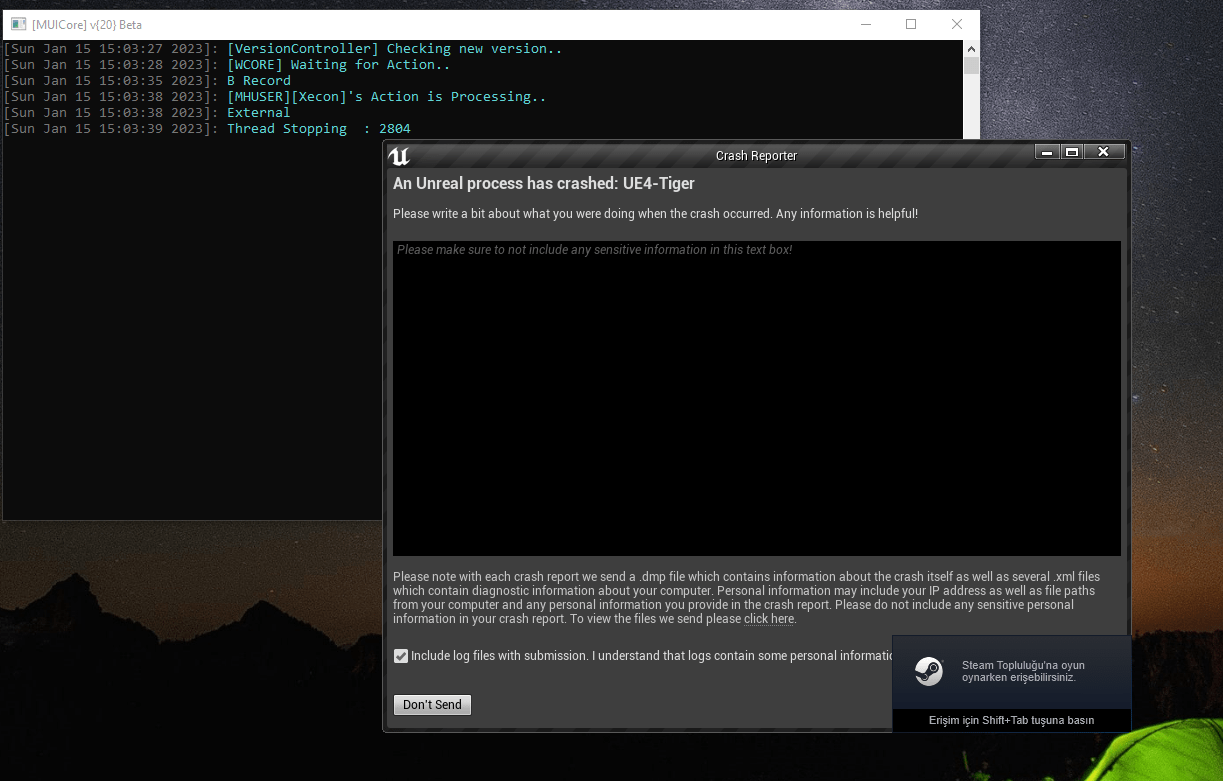Minimize the MUICore console window
The height and width of the screenshot is (781, 1223).
click(x=865, y=24)
